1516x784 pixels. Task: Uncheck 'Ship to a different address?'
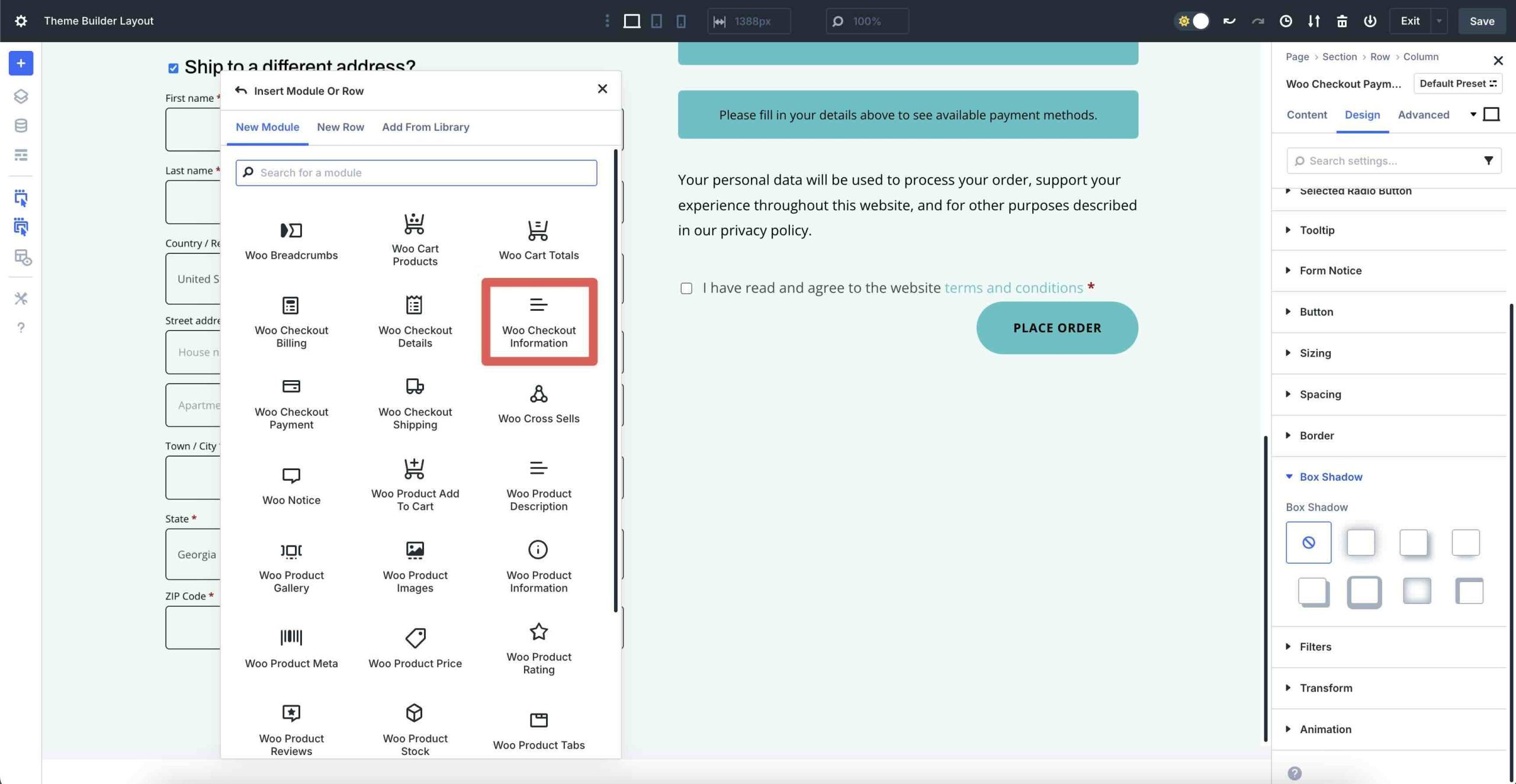(172, 68)
